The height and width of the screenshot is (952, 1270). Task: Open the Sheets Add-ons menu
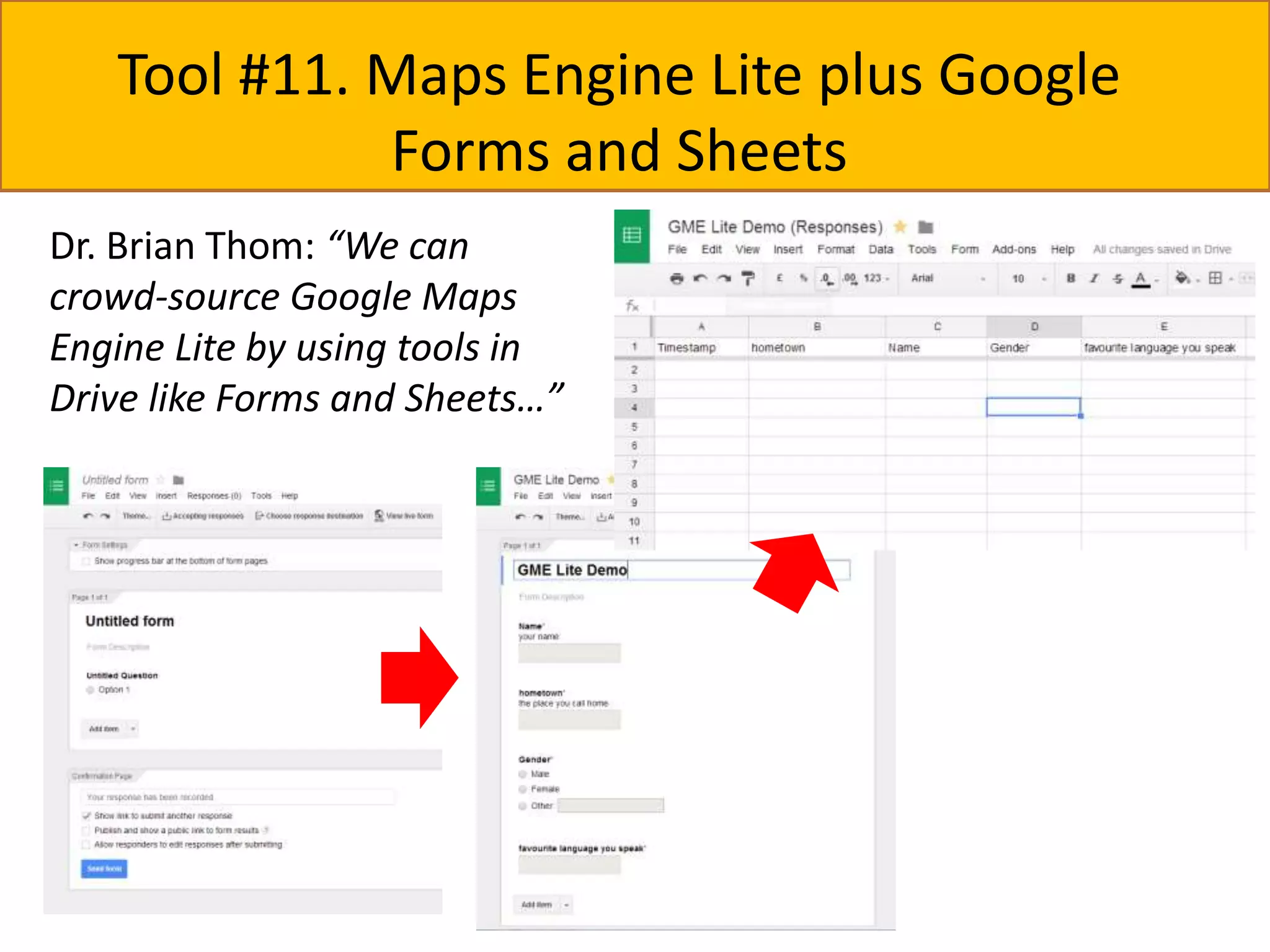(x=1014, y=249)
